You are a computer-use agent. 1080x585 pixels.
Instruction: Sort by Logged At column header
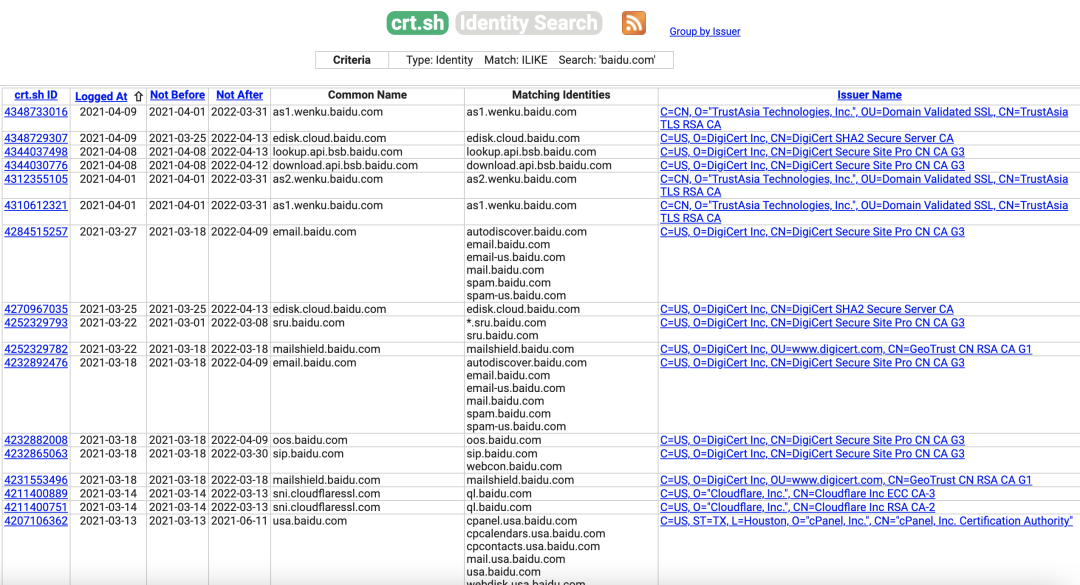[101, 96]
